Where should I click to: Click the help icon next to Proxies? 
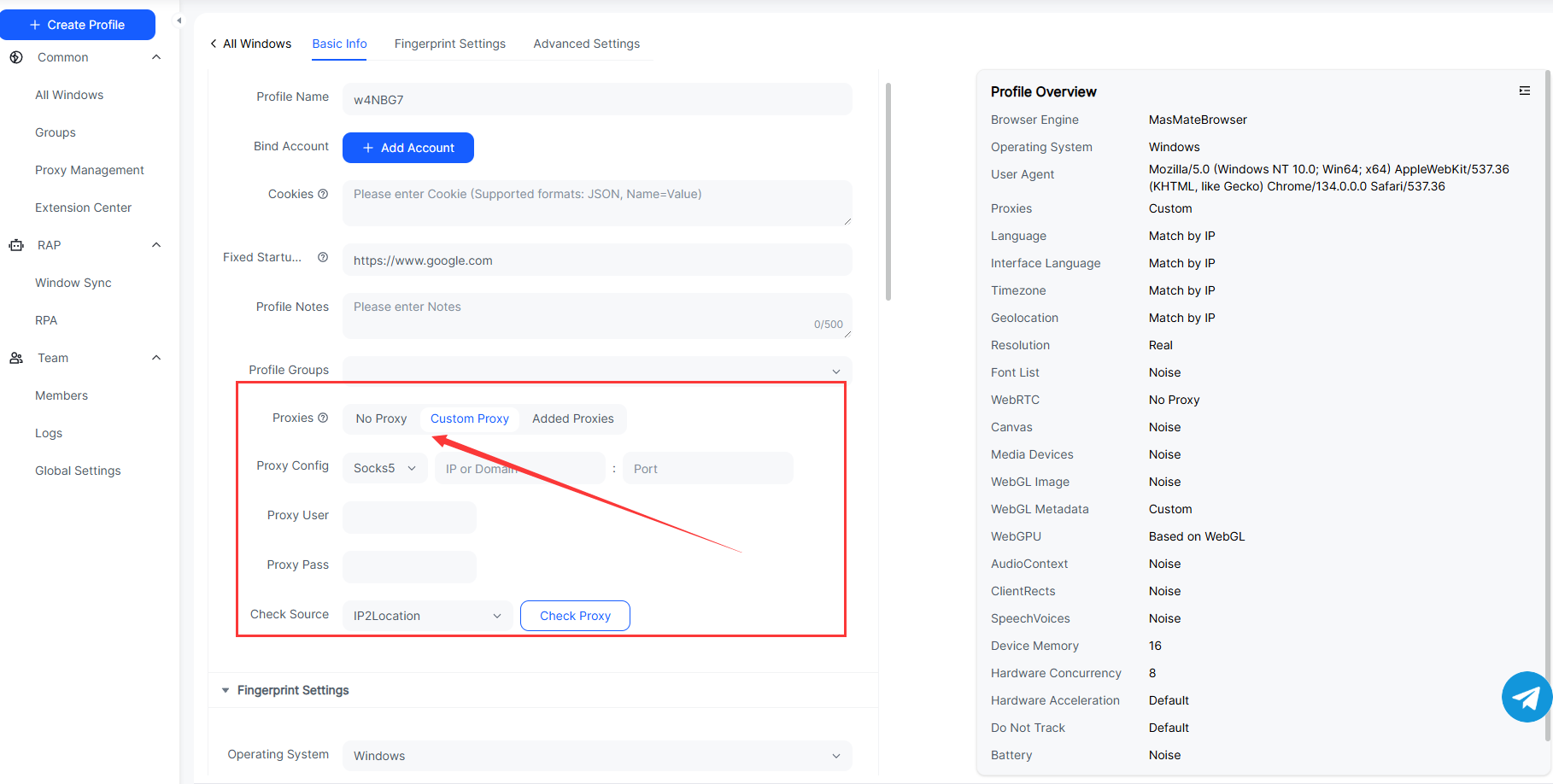point(323,418)
